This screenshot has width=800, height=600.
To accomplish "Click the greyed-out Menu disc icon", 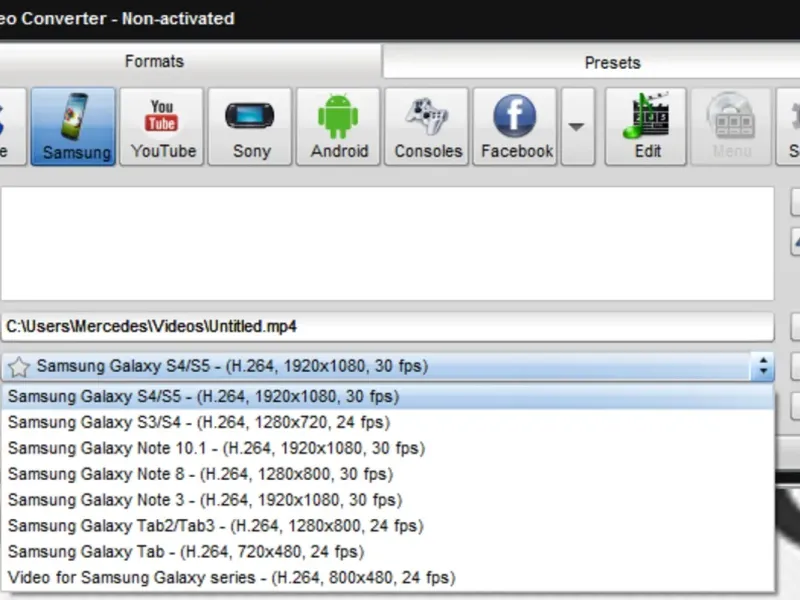I will point(731,126).
